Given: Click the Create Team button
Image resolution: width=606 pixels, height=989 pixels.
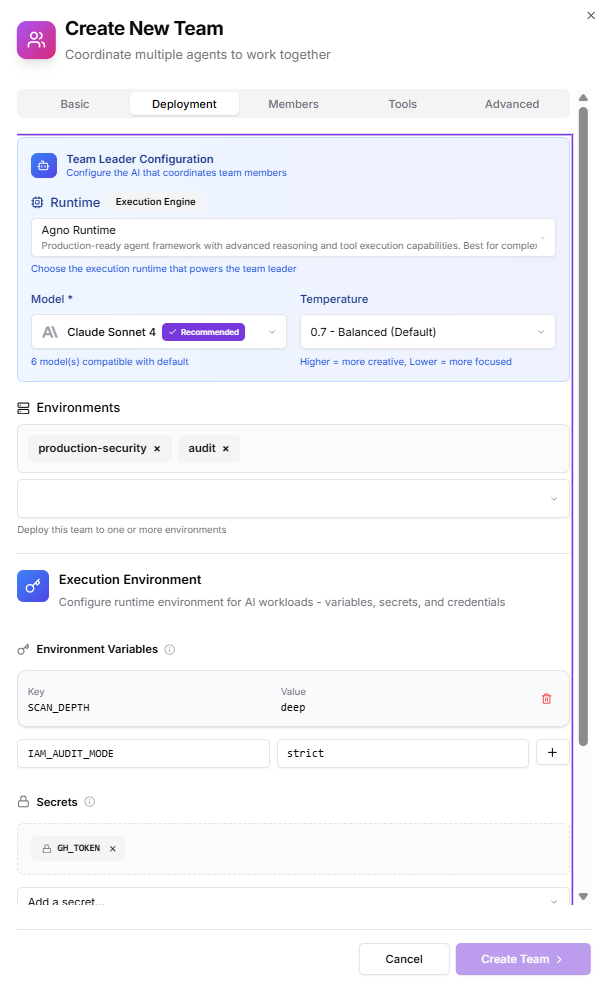Looking at the screenshot, I should pyautogui.click(x=522, y=958).
